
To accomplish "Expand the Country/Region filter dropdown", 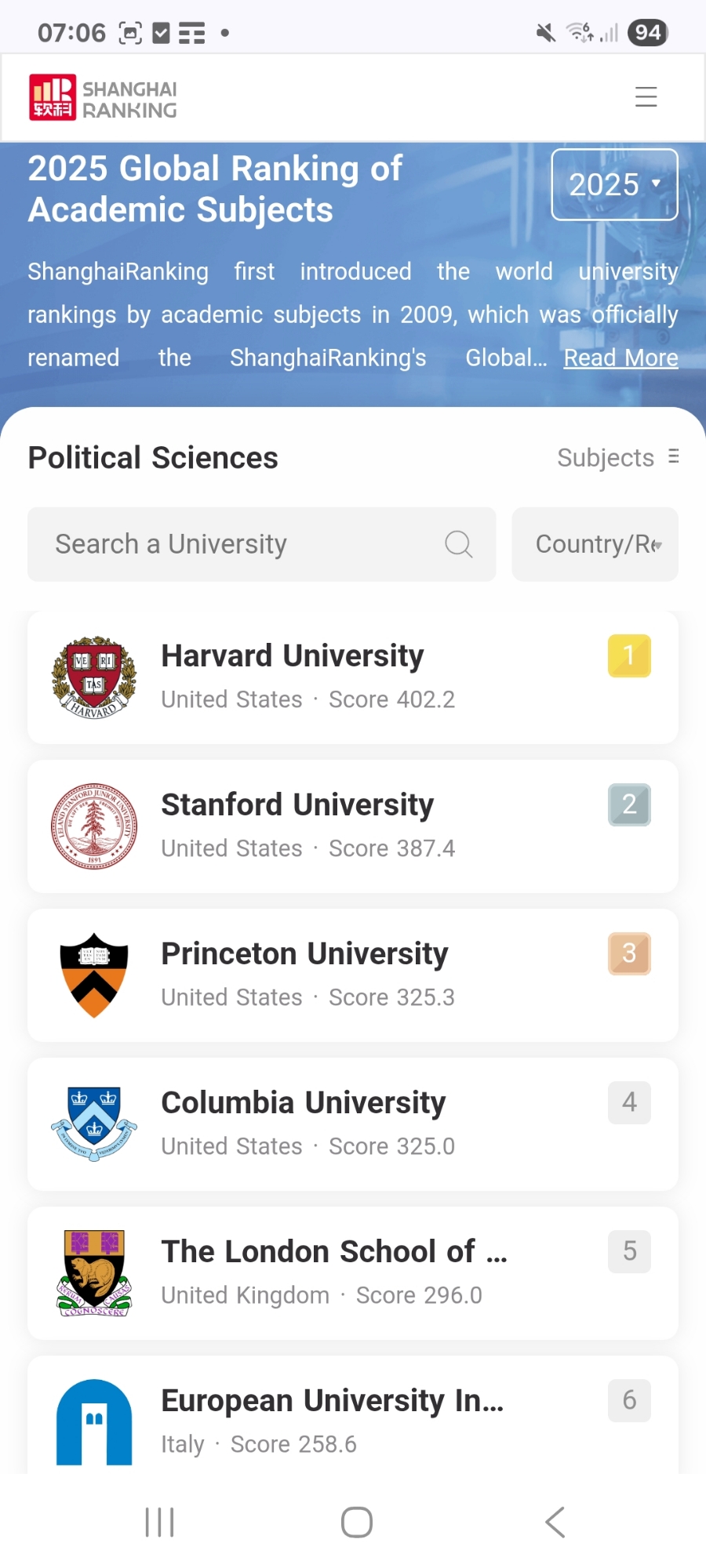I will 595,544.
